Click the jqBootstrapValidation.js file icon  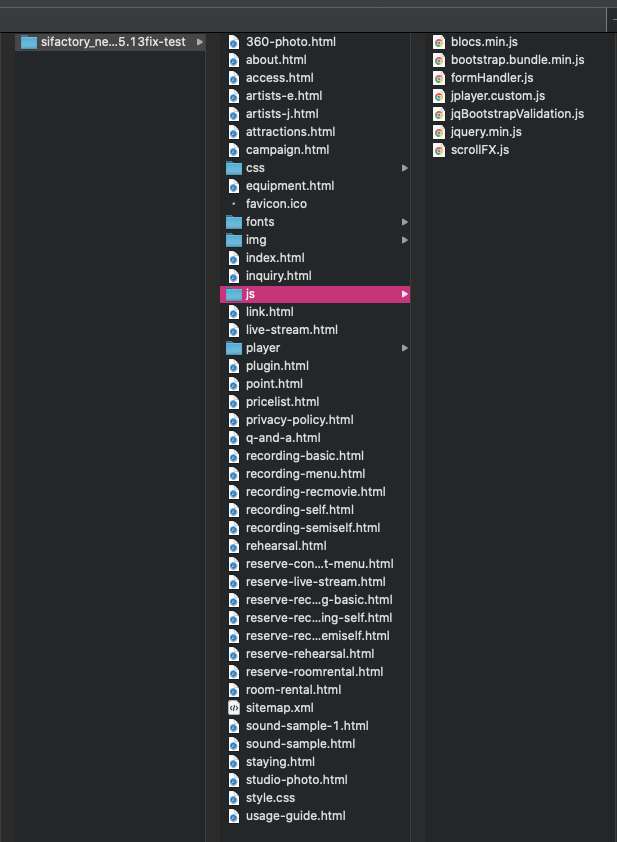[x=439, y=114]
